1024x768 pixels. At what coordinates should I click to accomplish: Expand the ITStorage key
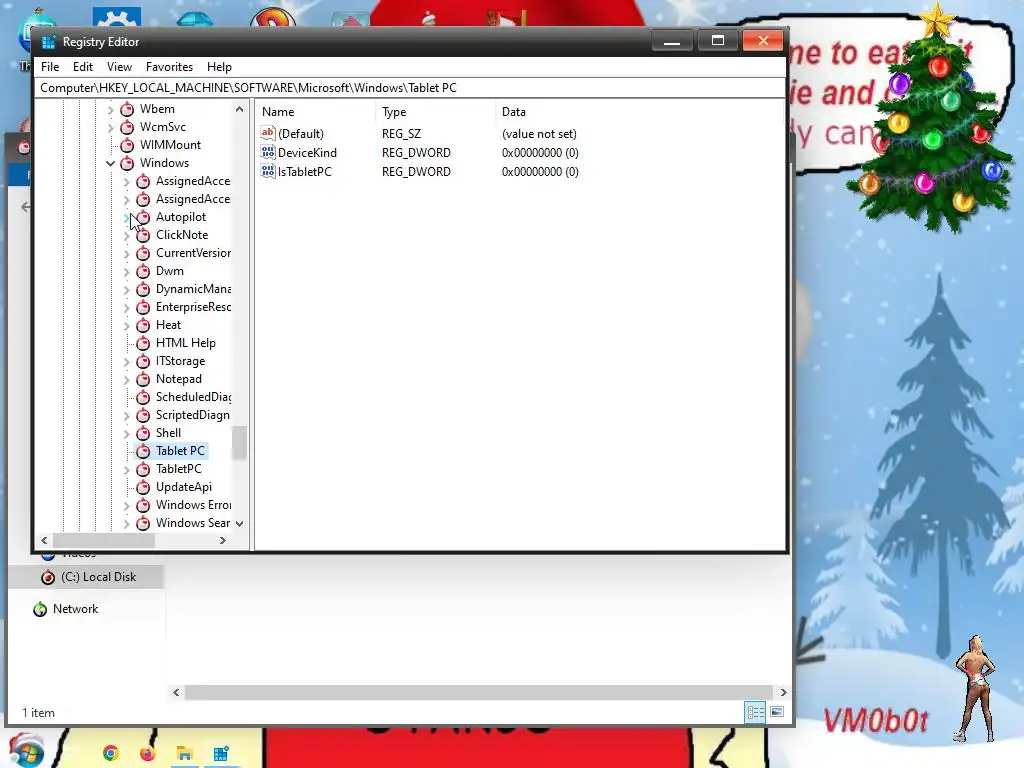127,361
